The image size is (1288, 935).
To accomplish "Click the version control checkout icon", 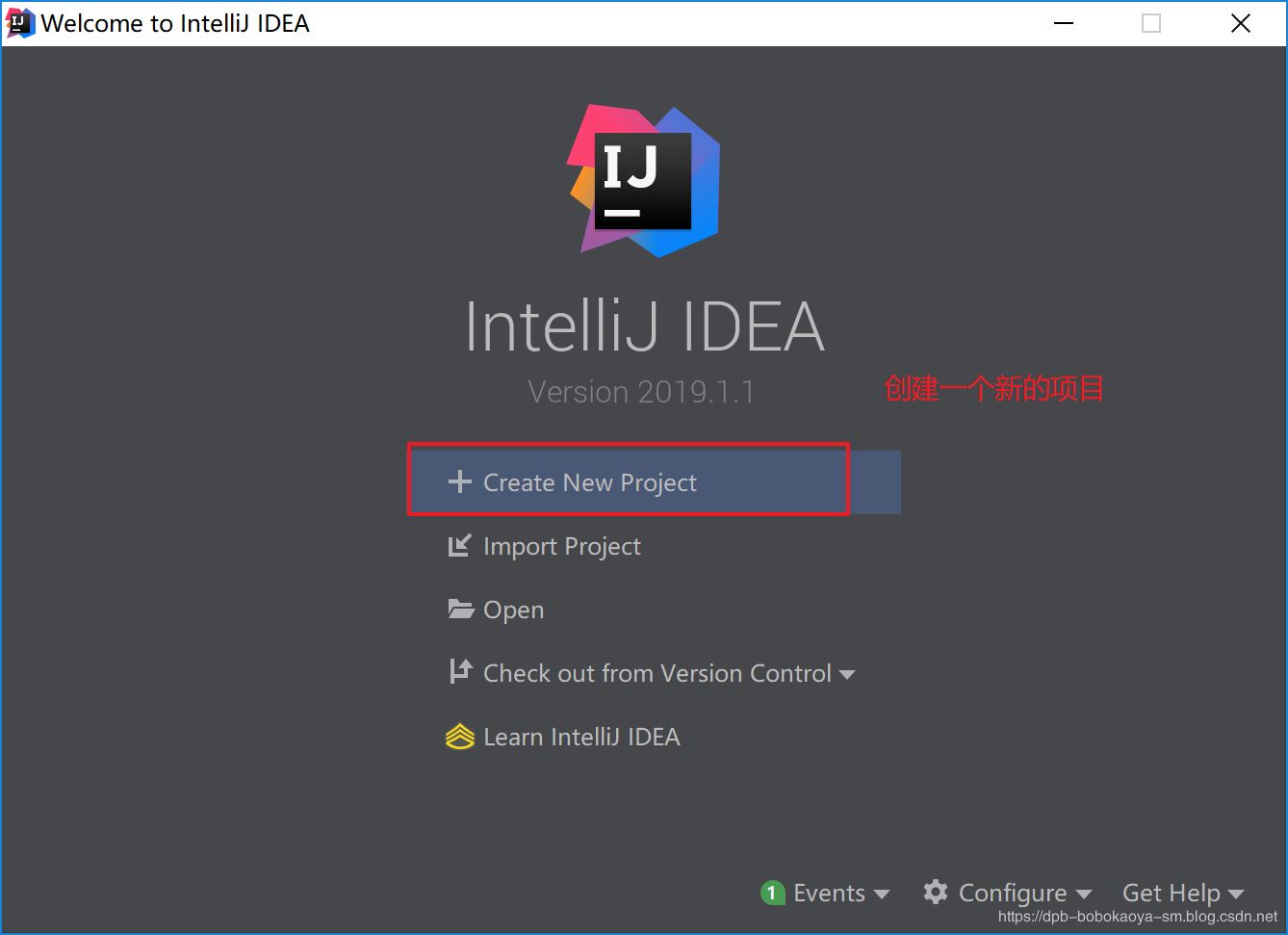I will 460,671.
